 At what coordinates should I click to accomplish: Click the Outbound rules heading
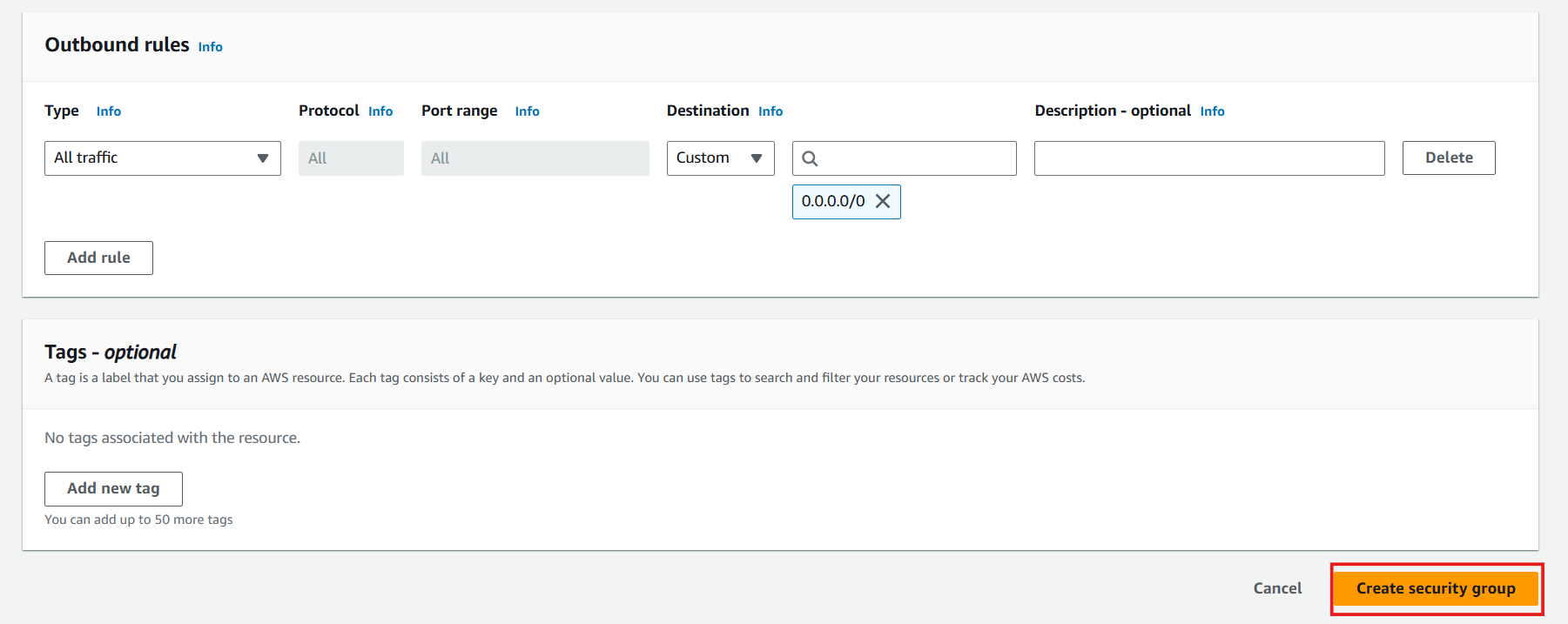click(x=117, y=44)
